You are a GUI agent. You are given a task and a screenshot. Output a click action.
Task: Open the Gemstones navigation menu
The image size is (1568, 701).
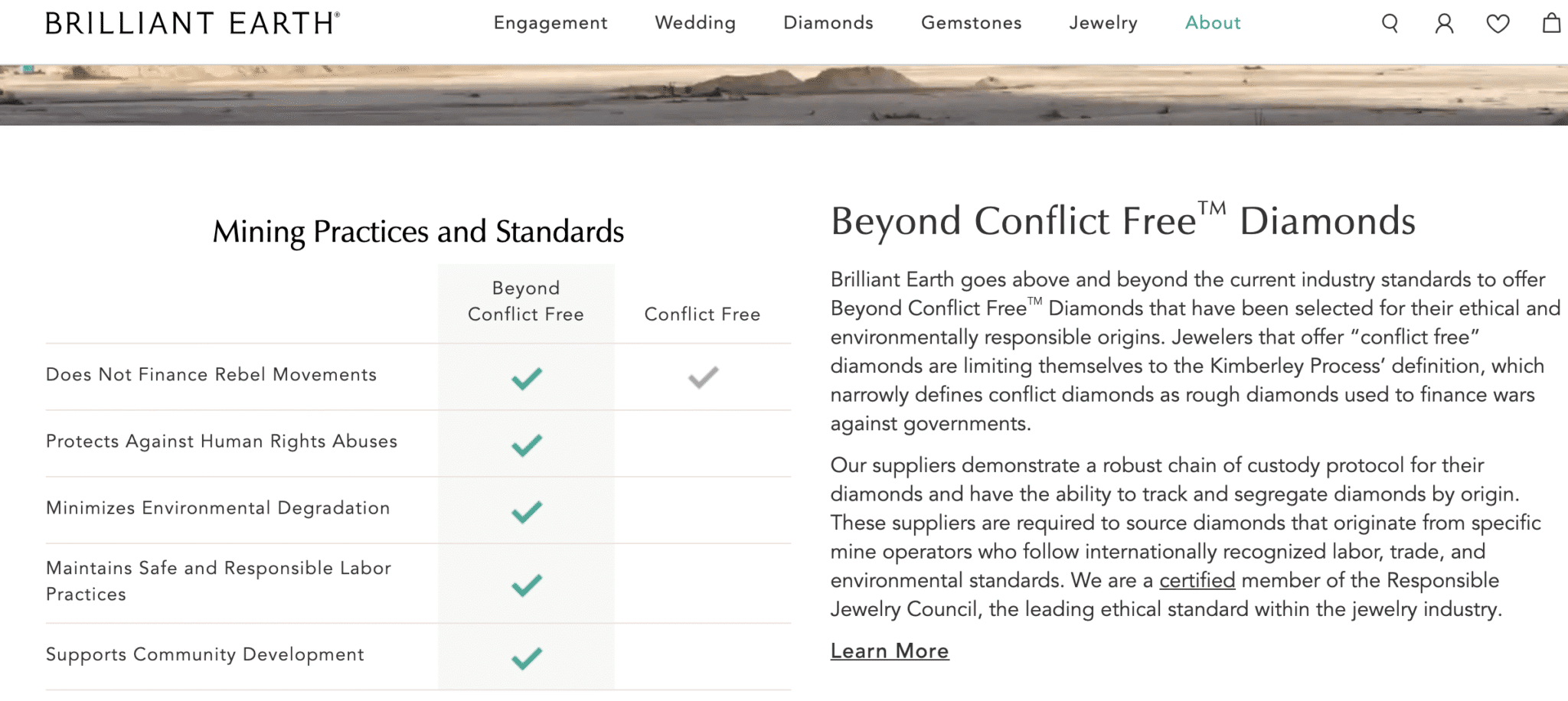tap(970, 23)
